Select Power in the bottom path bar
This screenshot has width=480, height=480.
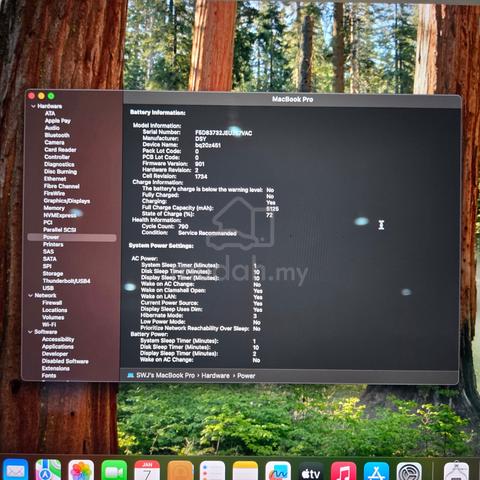click(246, 376)
